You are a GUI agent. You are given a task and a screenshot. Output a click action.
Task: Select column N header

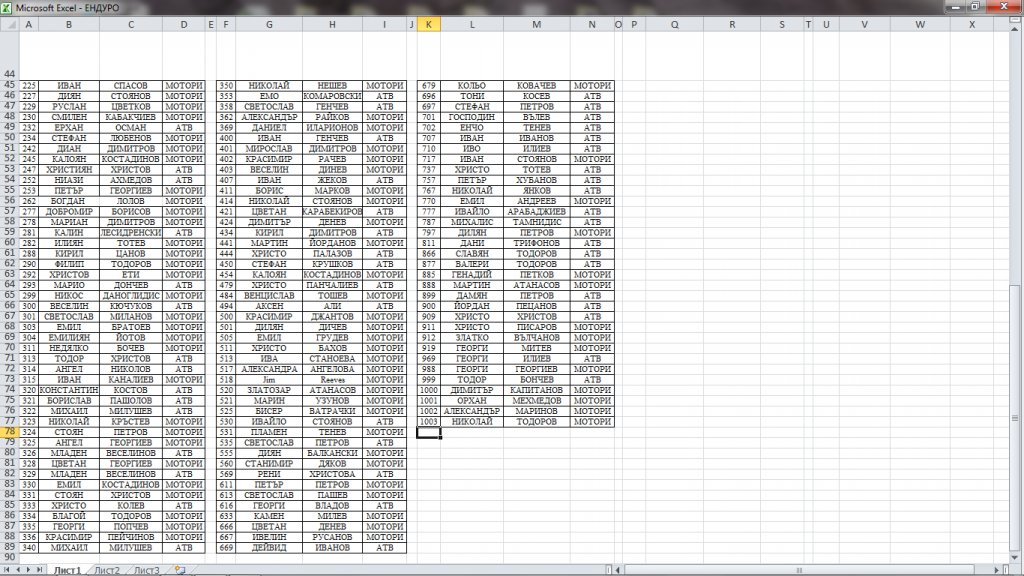[592, 24]
